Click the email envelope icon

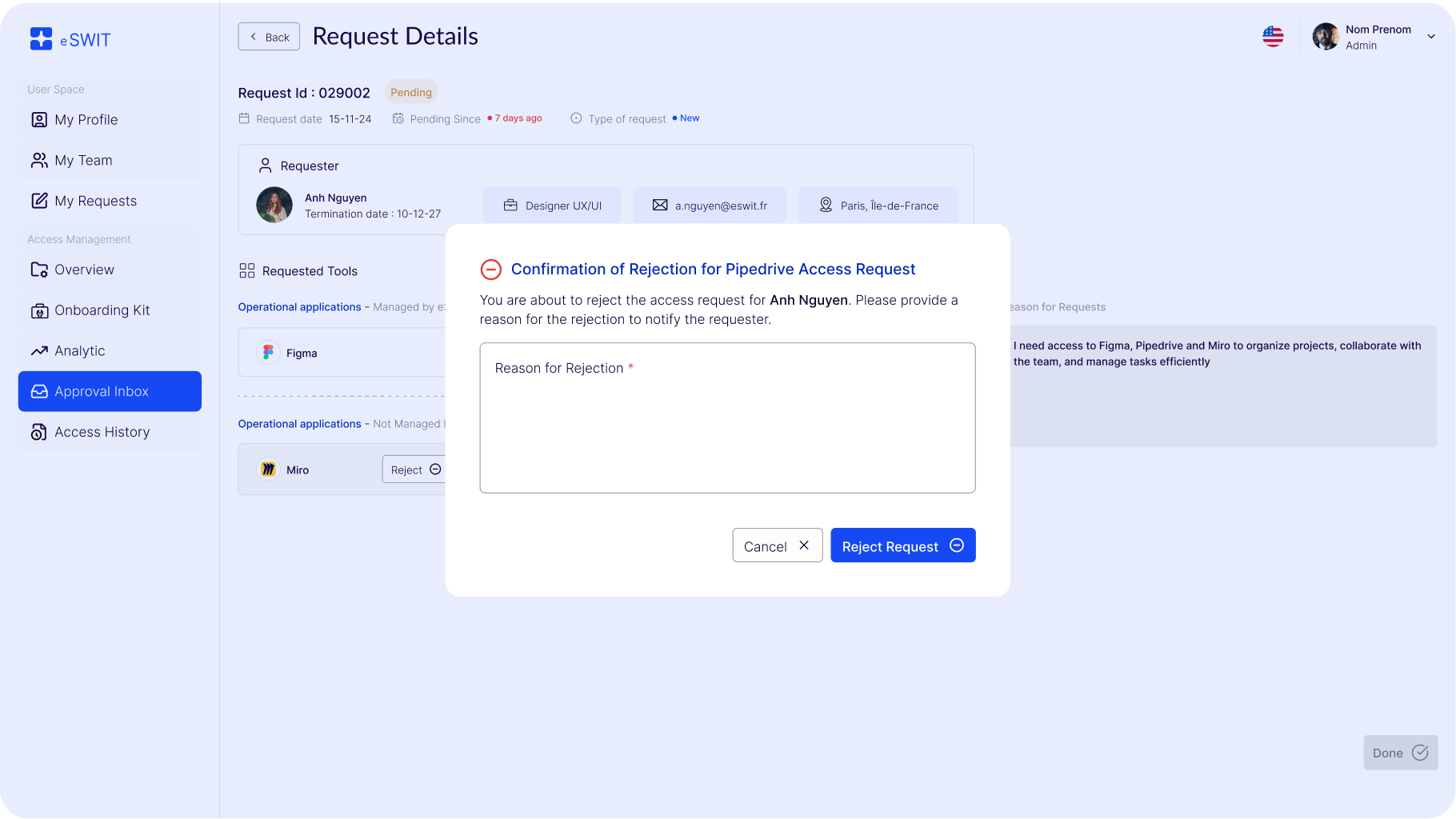[x=659, y=206]
